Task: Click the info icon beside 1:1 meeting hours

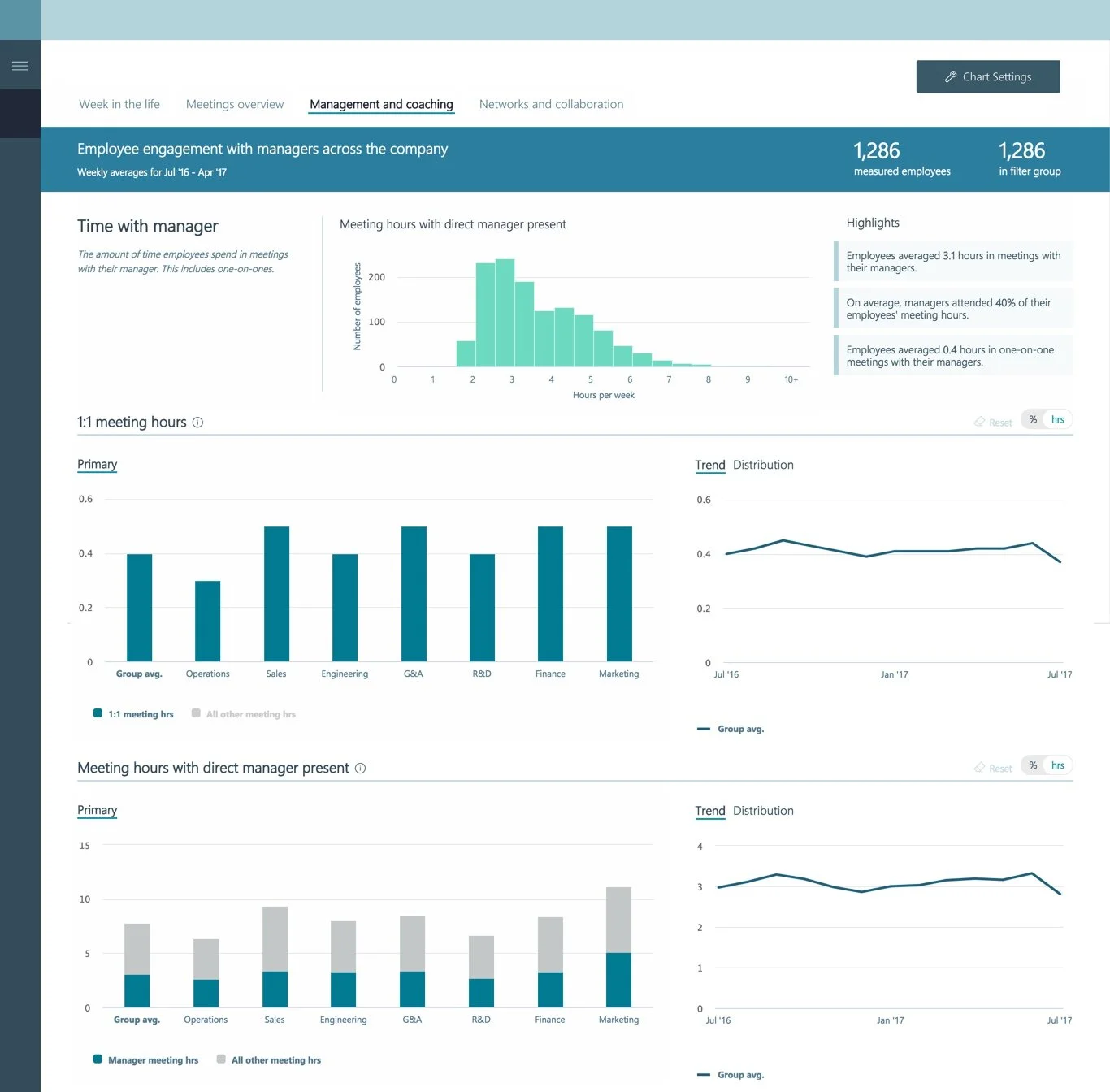Action: pos(197,422)
